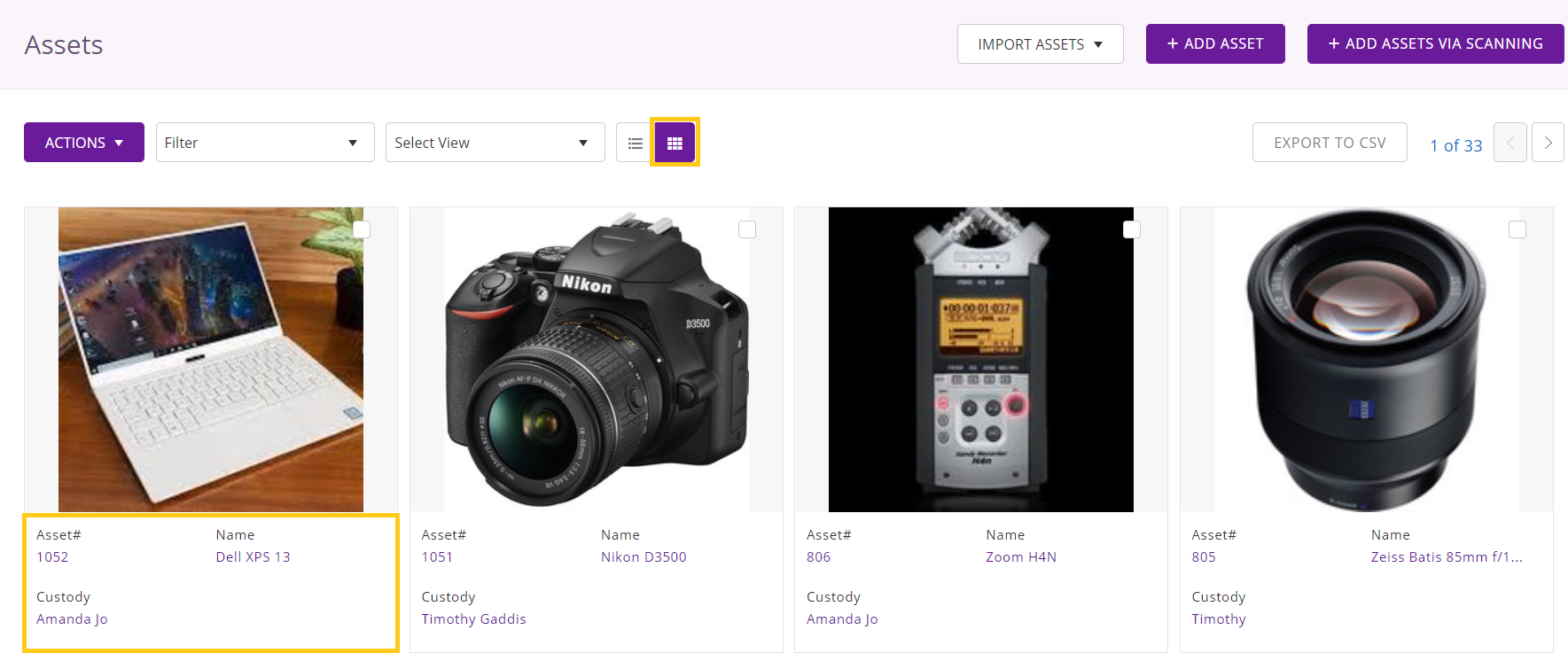Screen dimensions: 1568x661
Task: Click the Zoom H4N recorder thumbnail
Action: click(981, 360)
